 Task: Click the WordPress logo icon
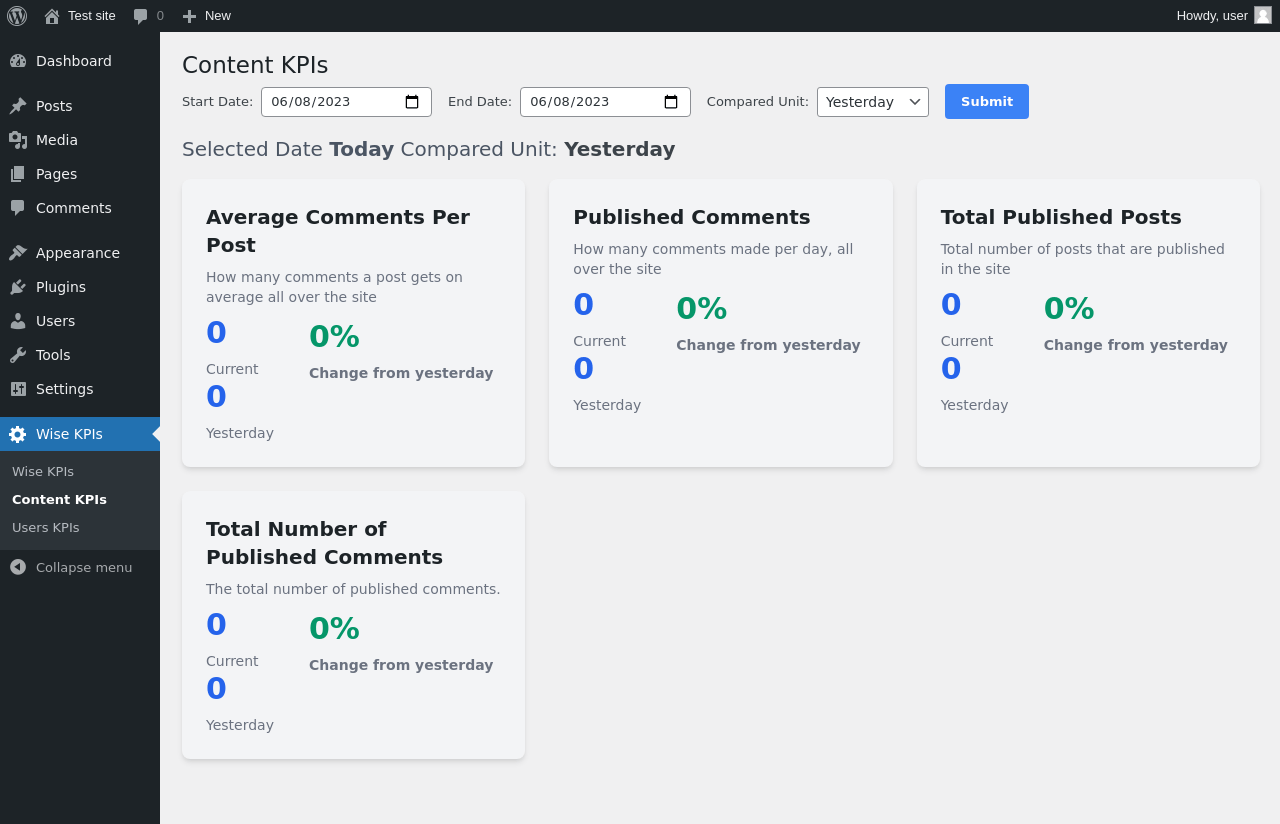[x=17, y=16]
